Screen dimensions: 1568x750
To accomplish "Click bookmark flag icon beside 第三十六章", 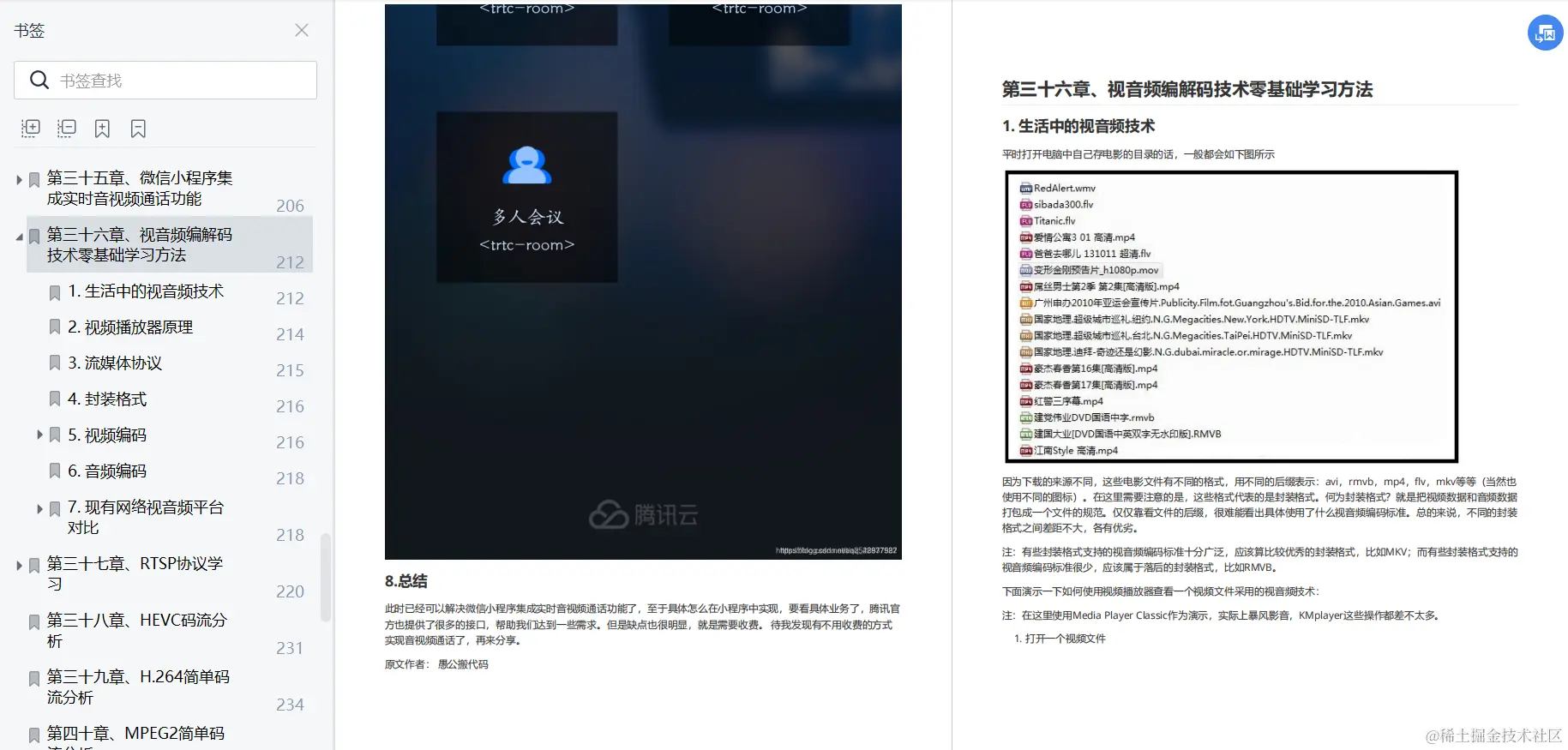I will (x=34, y=237).
